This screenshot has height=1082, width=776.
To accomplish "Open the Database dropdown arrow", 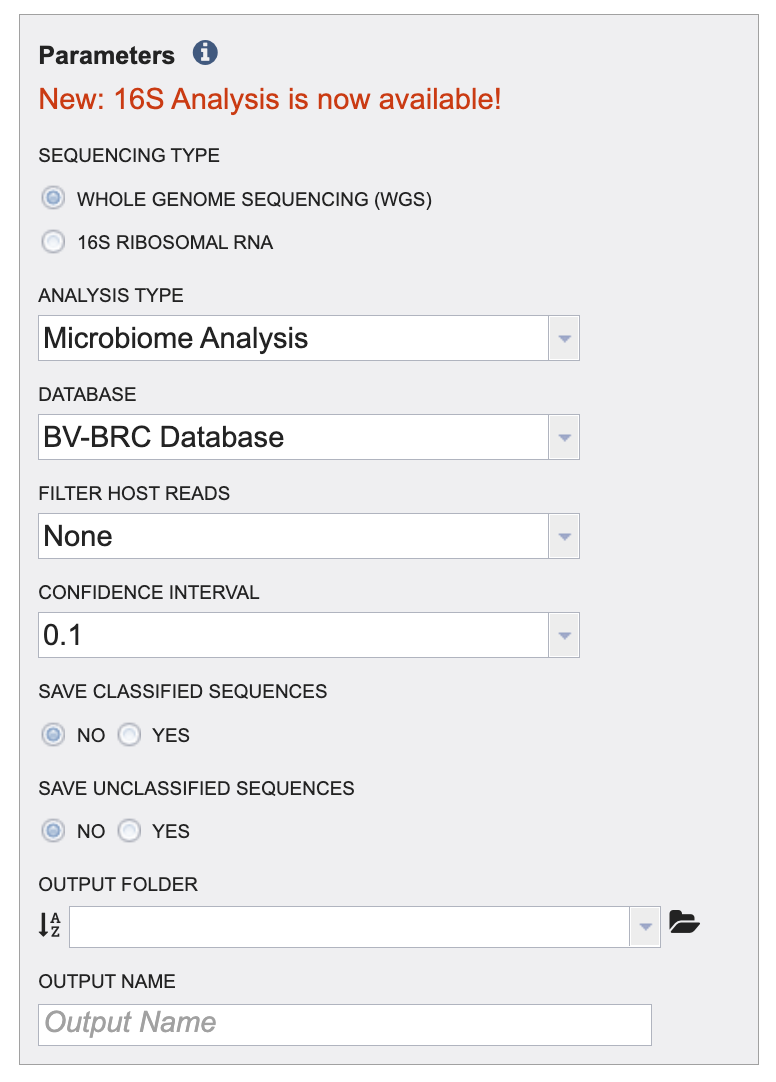I will point(564,437).
